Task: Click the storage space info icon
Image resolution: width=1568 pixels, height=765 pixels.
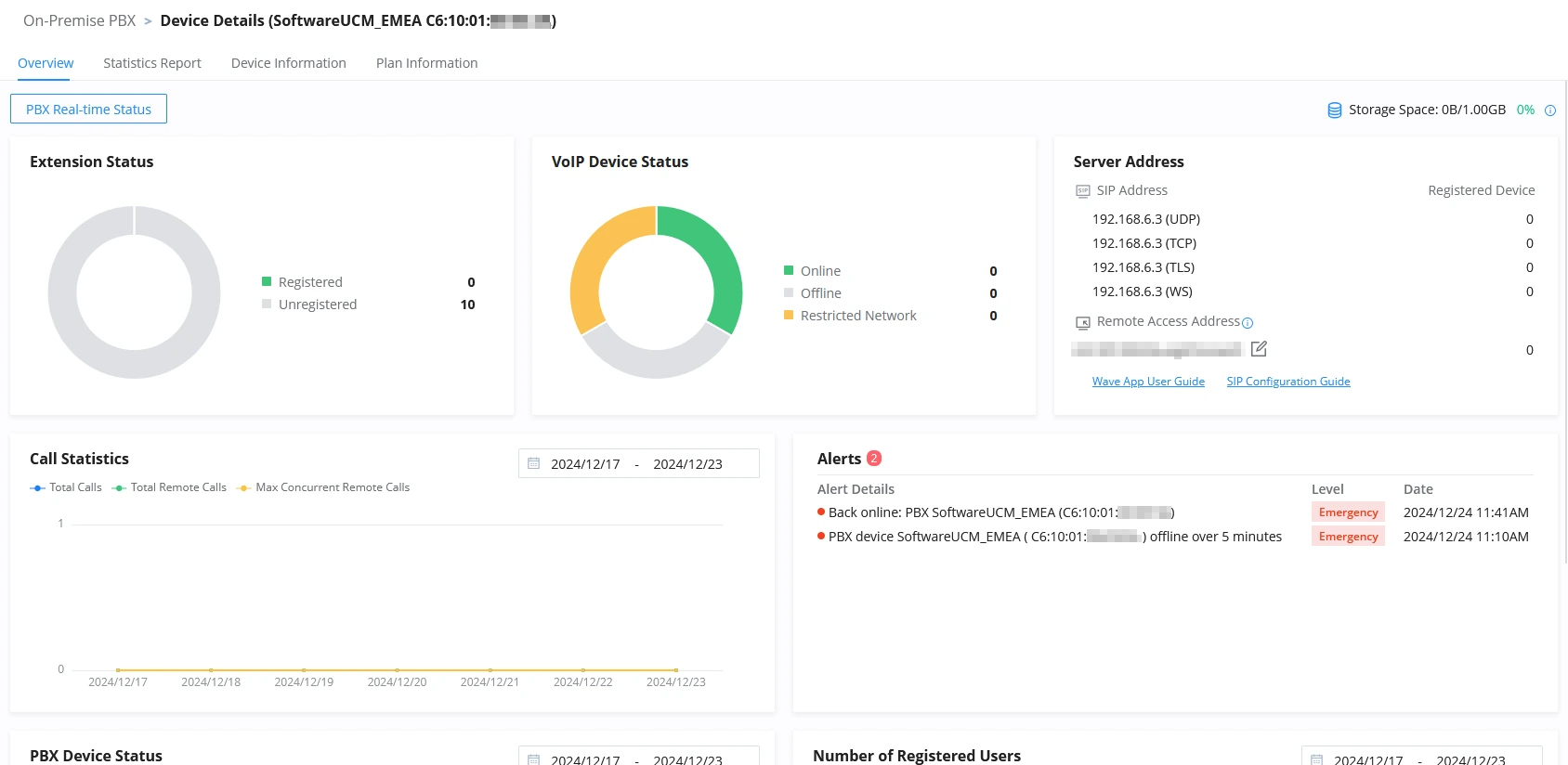Action: (1550, 110)
